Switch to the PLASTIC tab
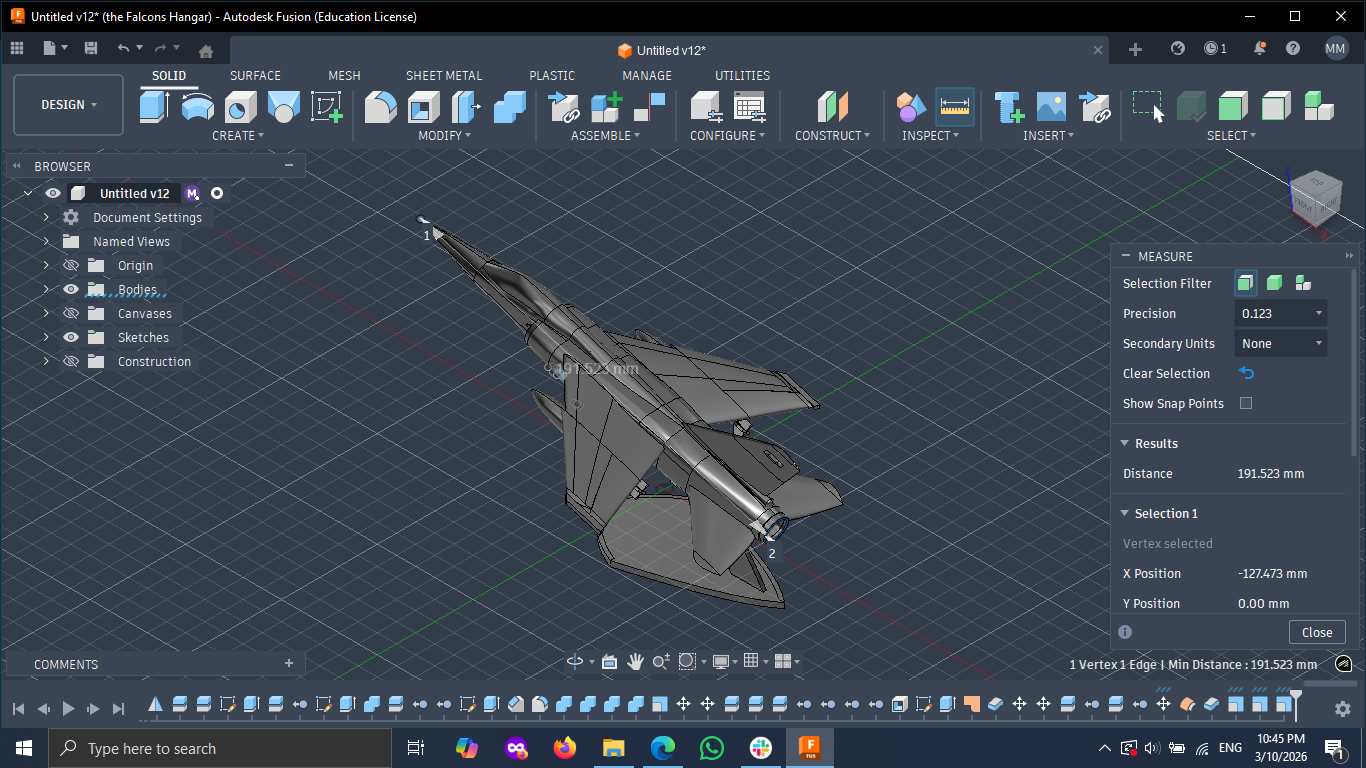The image size is (1366, 768). 552,75
